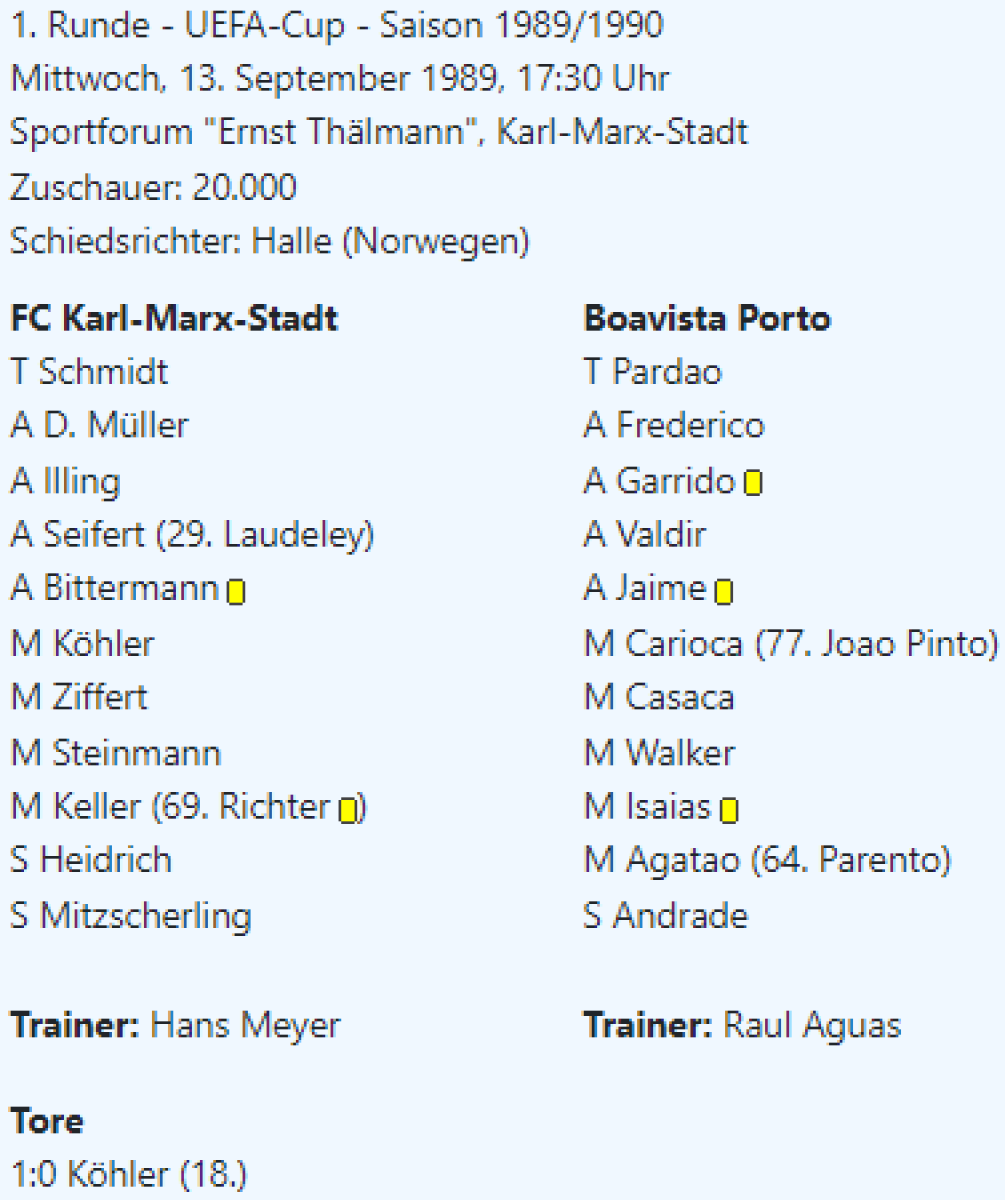Click the yellow card icon beside Isaias
Viewport: 1005px width, 1200px height.
pos(729,809)
